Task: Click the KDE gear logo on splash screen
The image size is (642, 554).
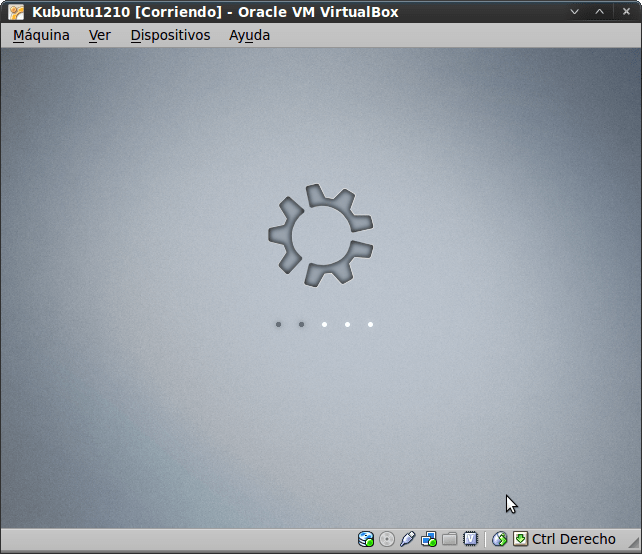Action: 320,234
